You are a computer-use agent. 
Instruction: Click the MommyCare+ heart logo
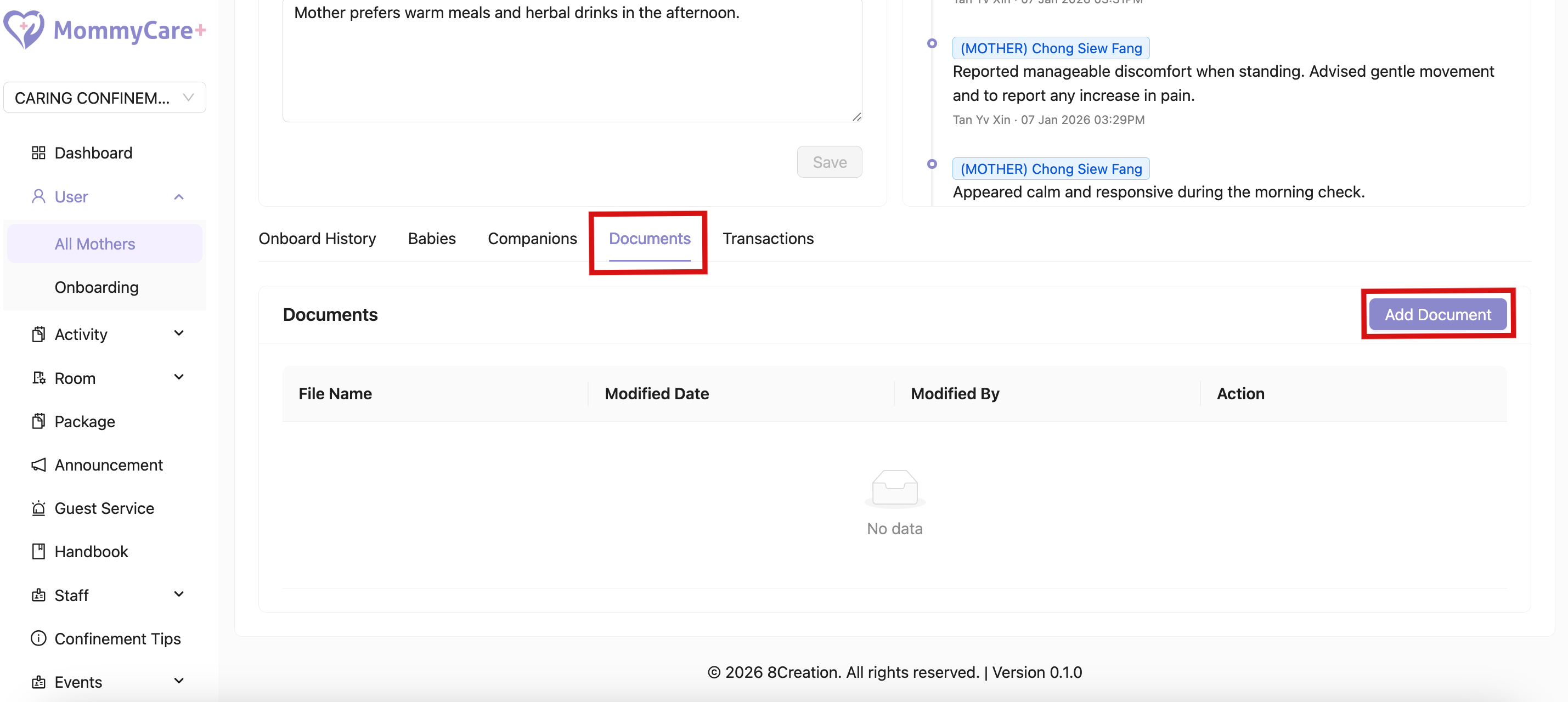click(x=24, y=29)
